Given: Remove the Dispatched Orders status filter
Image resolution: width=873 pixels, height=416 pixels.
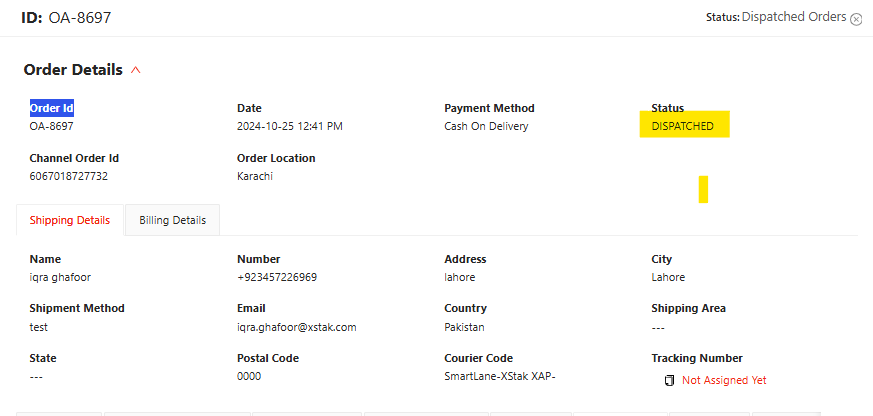Looking at the screenshot, I should pos(856,19).
